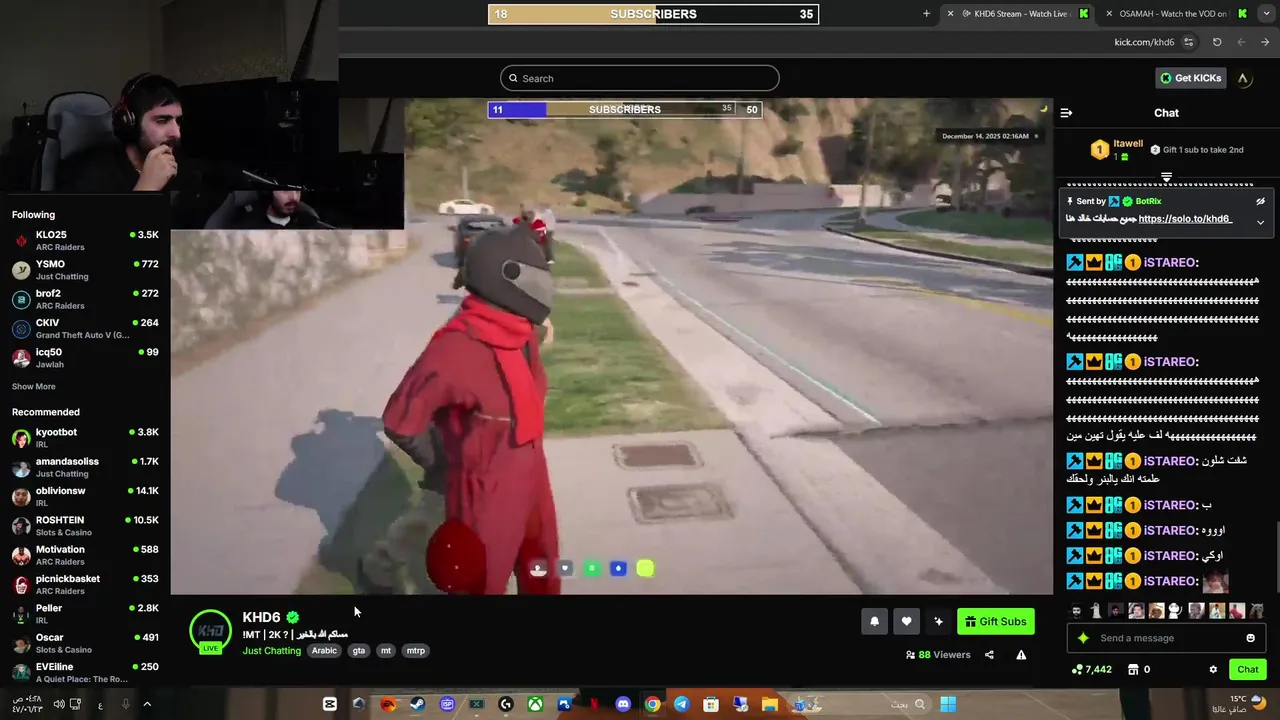Open Telegram from the taskbar
Viewport: 1280px width, 720px height.
point(681,704)
